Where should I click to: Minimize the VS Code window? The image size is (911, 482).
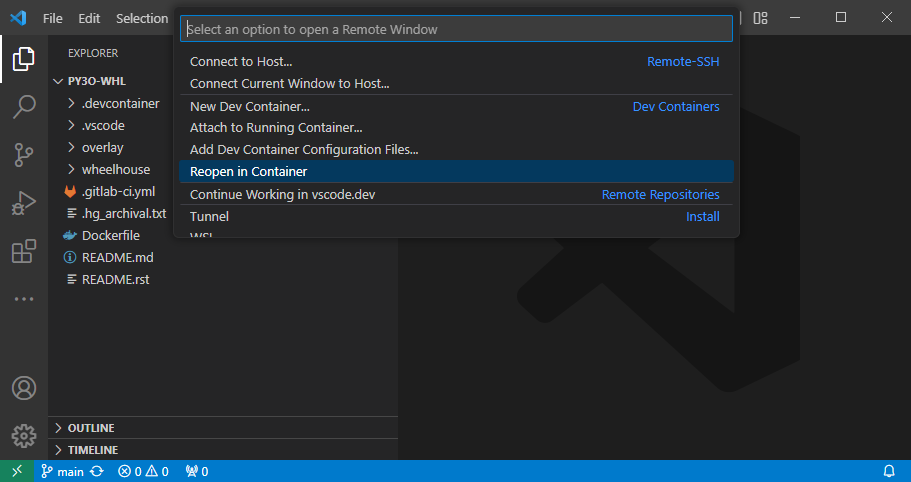tap(795, 17)
